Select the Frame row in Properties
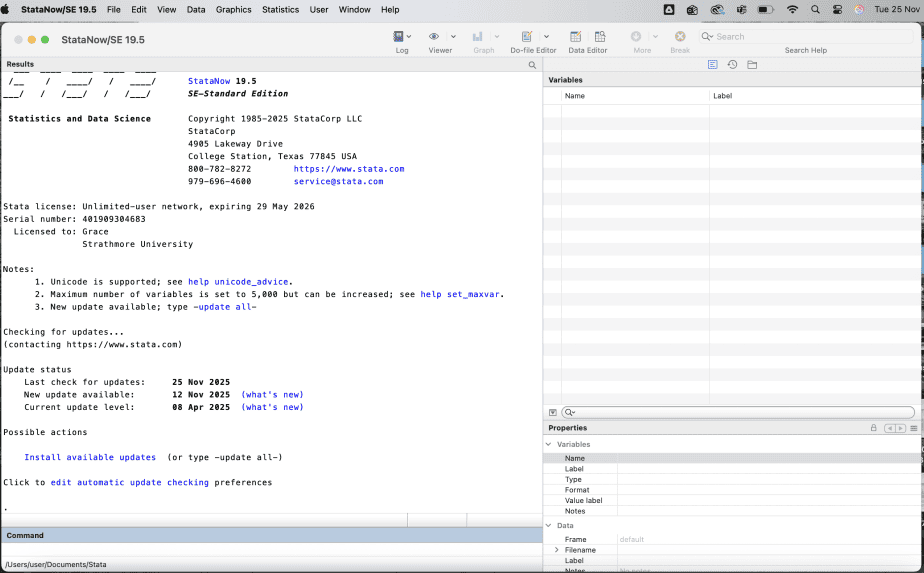 (x=731, y=539)
